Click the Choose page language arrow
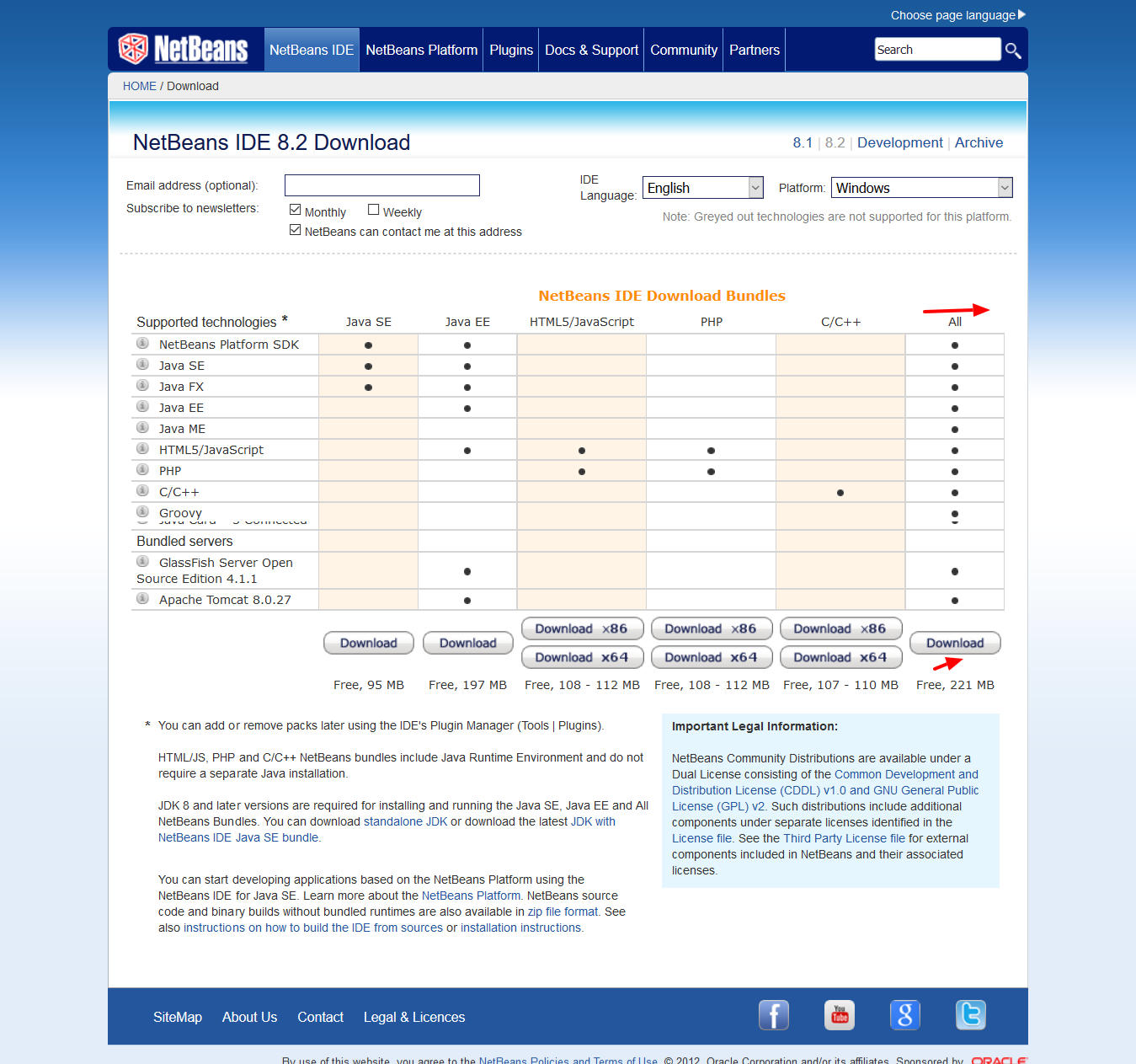Viewport: 1136px width, 1064px height. pos(1021,14)
